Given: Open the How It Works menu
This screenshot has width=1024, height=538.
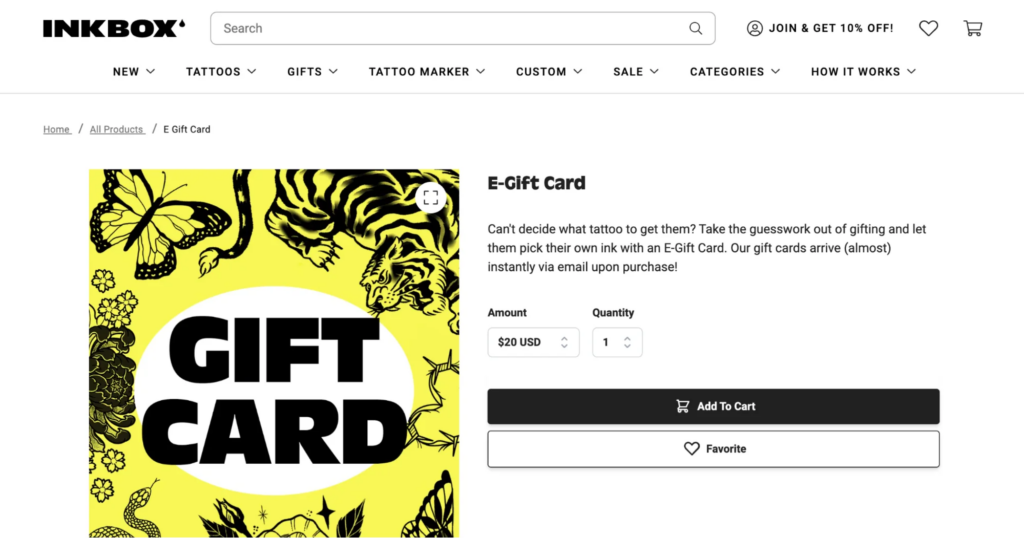Looking at the screenshot, I should click(x=863, y=72).
